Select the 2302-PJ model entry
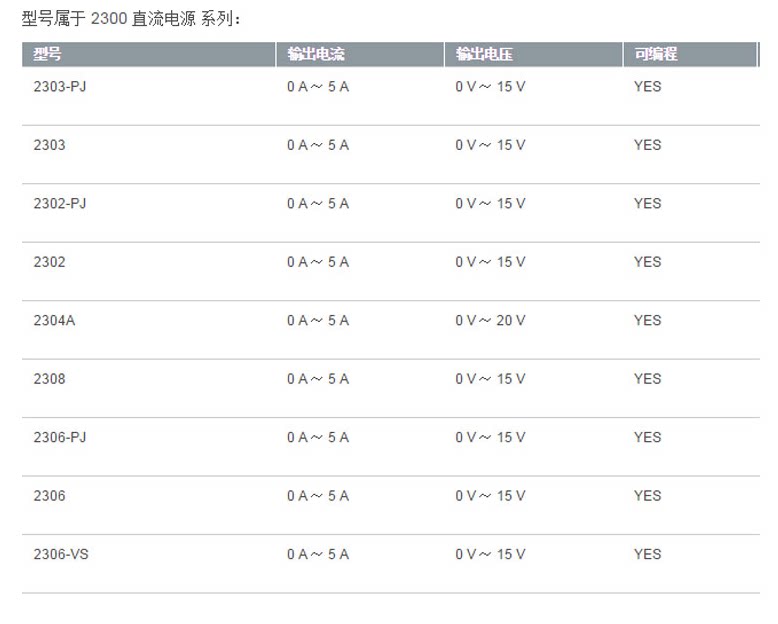This screenshot has width=778, height=624. point(60,203)
